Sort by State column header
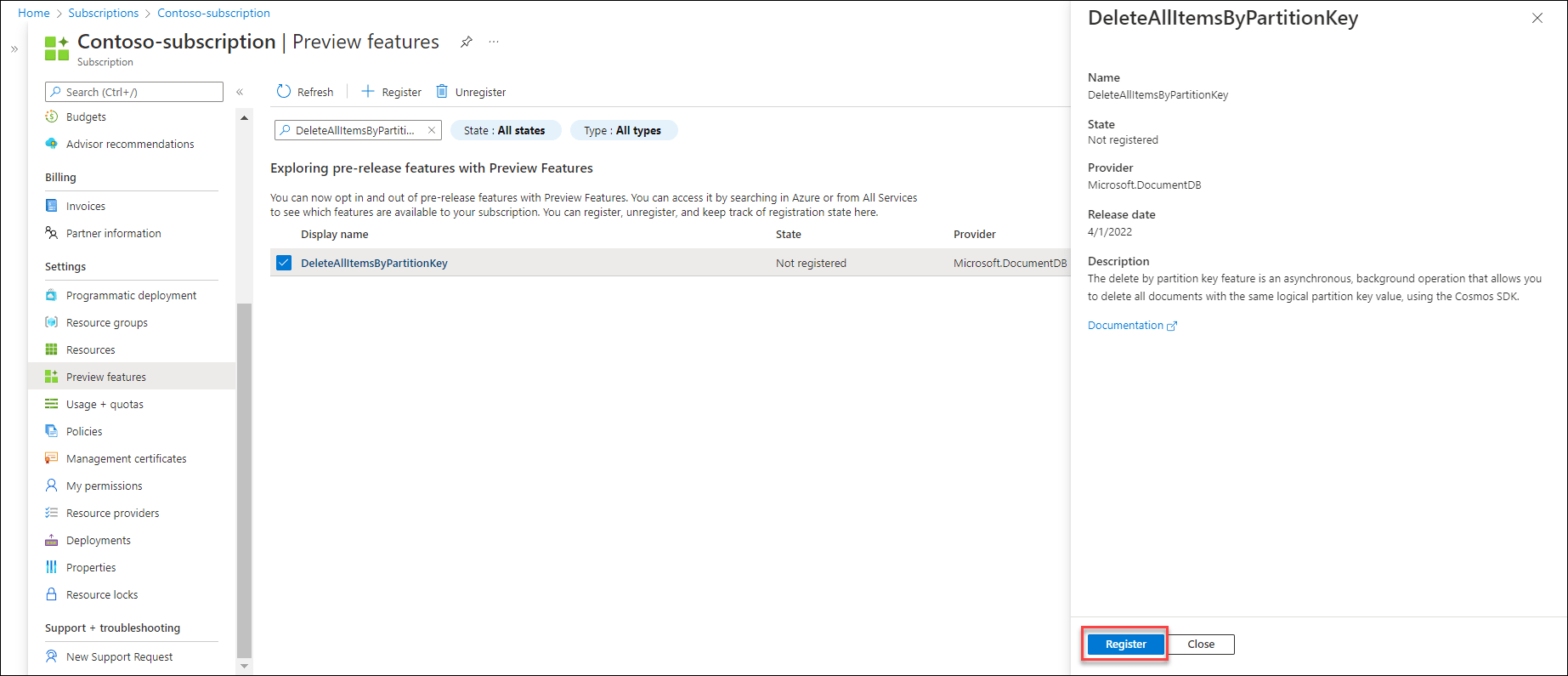This screenshot has width=1568, height=676. click(x=789, y=234)
